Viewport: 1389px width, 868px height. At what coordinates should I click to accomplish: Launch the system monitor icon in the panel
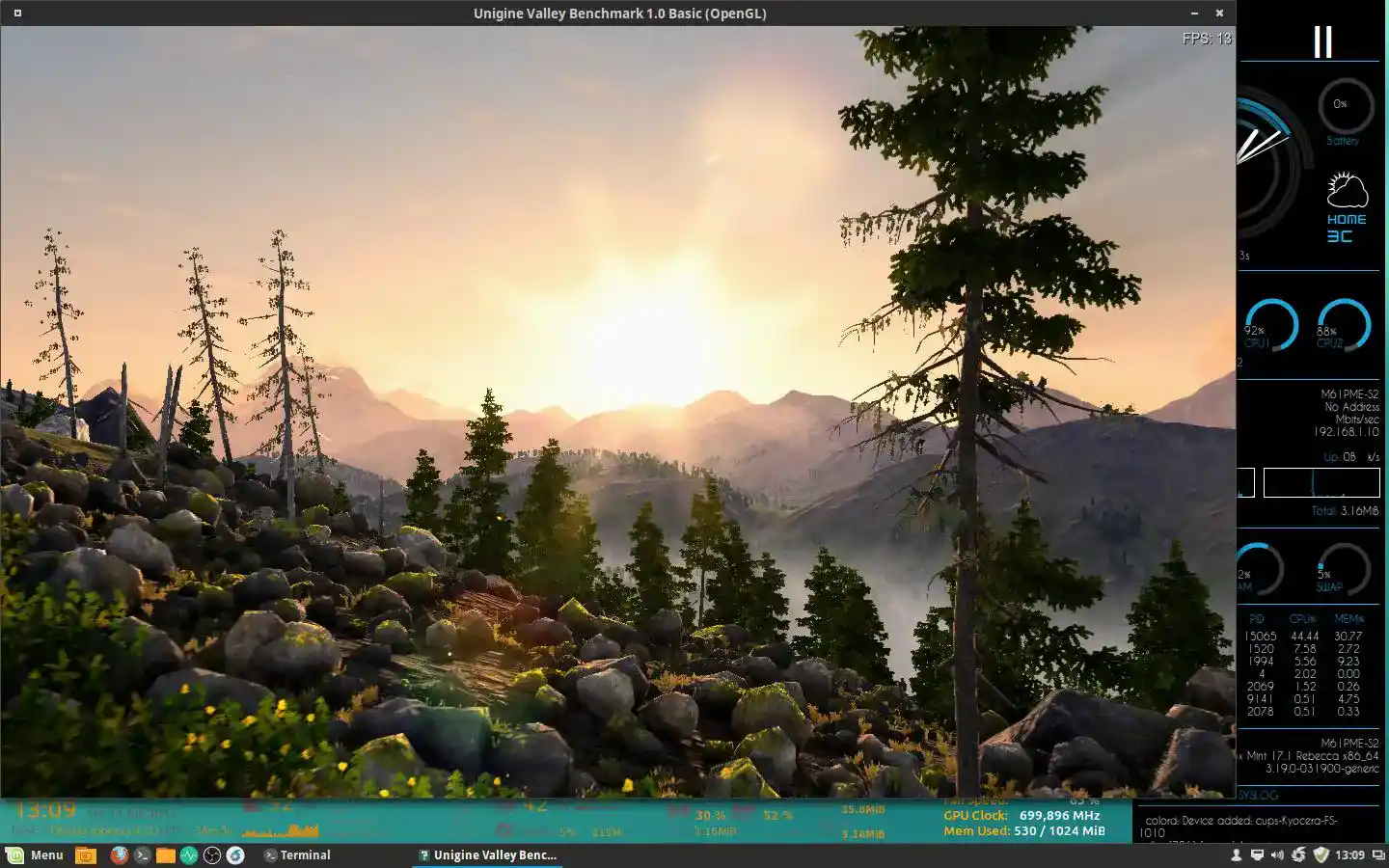[x=188, y=854]
